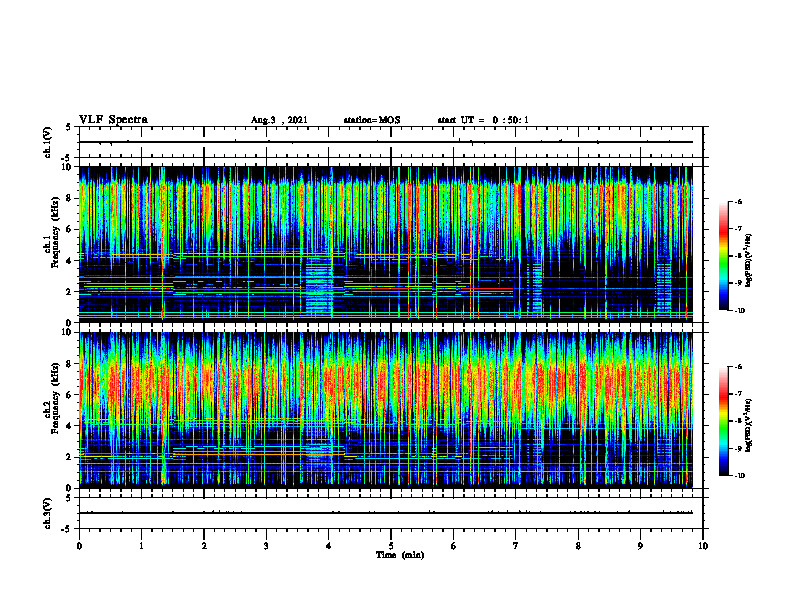Click the "ch.3(V)" waveform axis label
The height and width of the screenshot is (612, 792).
pos(47,513)
